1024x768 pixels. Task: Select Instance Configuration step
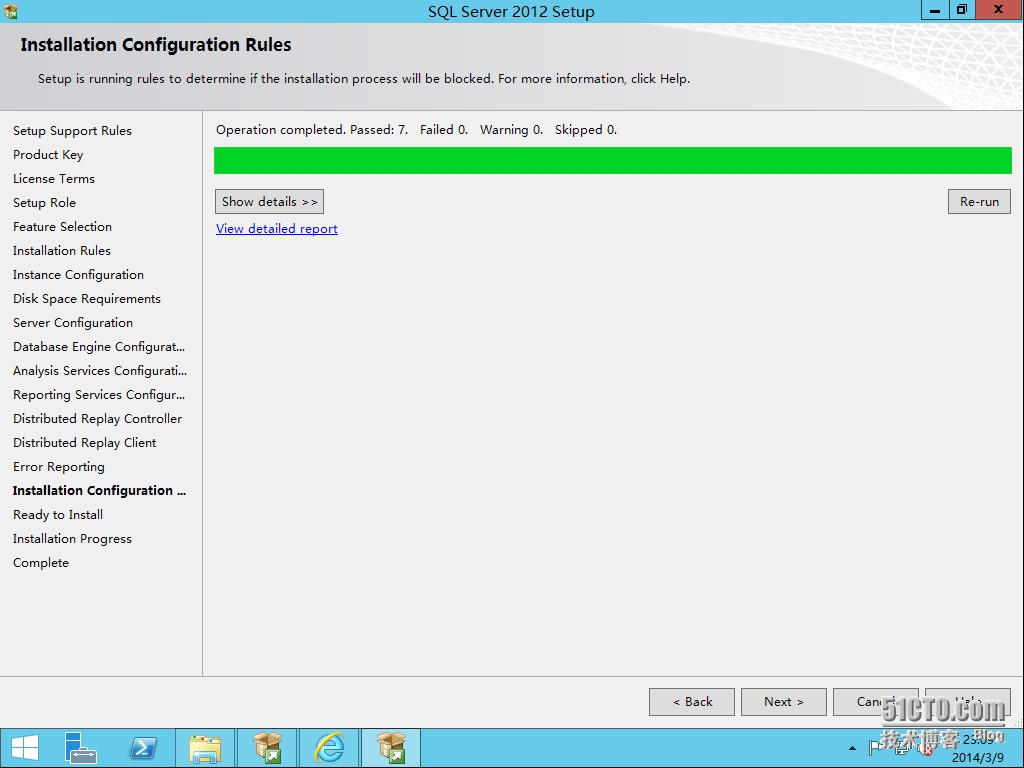pyautogui.click(x=78, y=275)
